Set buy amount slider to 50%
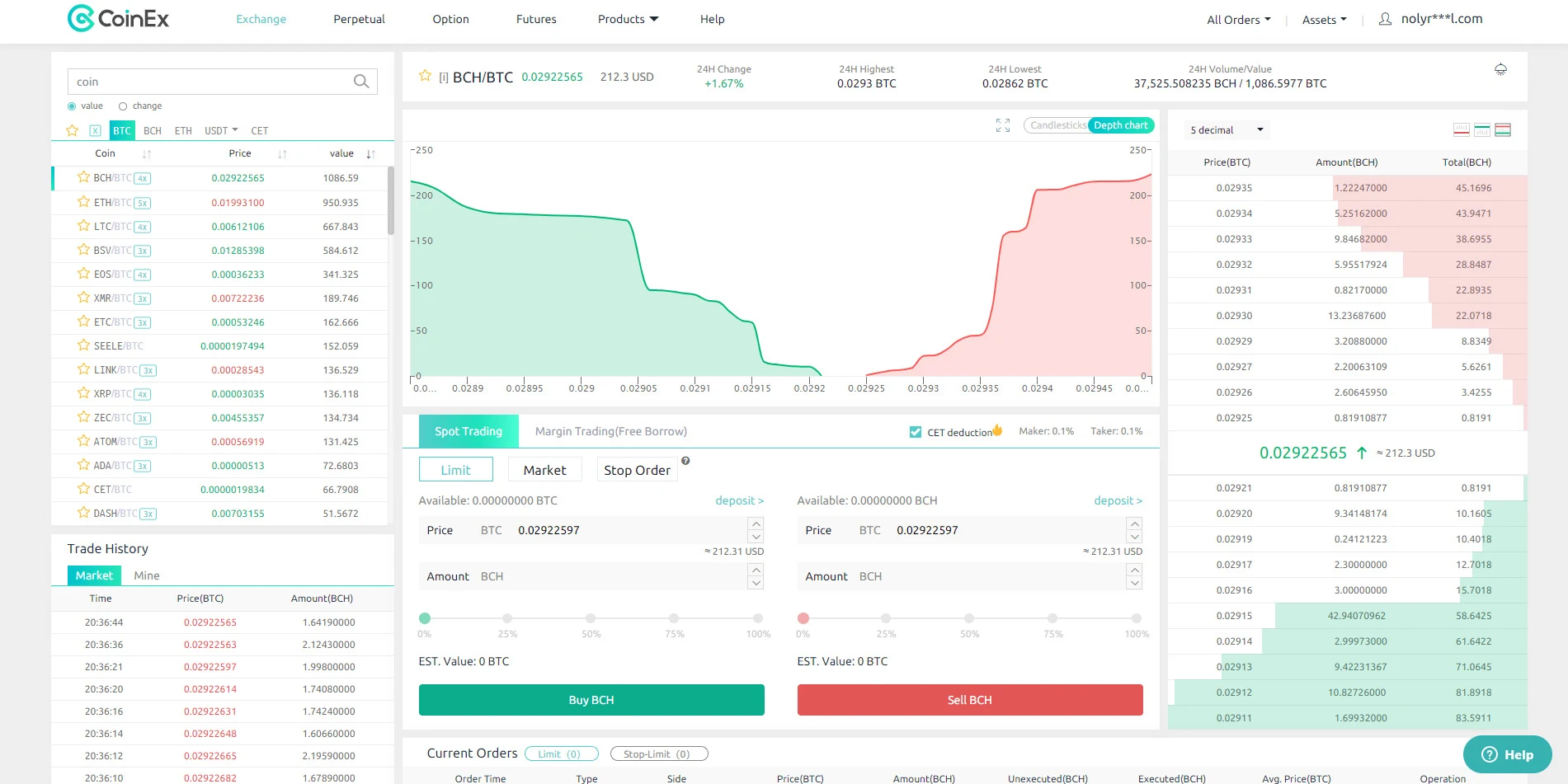 (x=591, y=618)
